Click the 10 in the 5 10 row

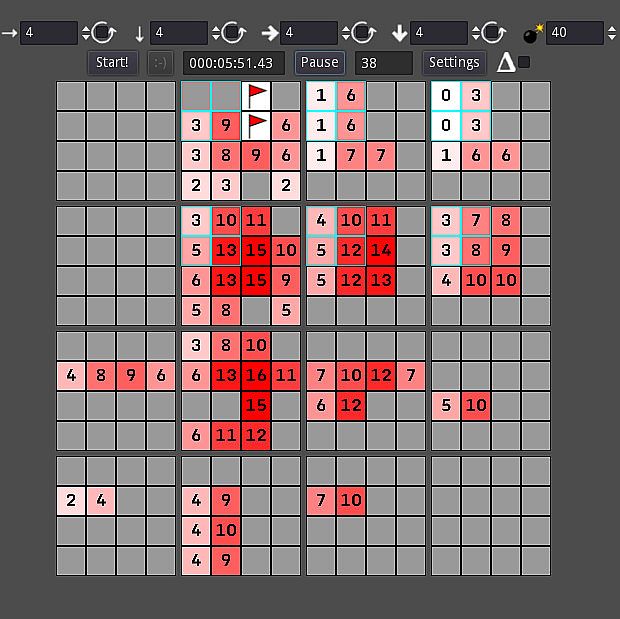(476, 406)
